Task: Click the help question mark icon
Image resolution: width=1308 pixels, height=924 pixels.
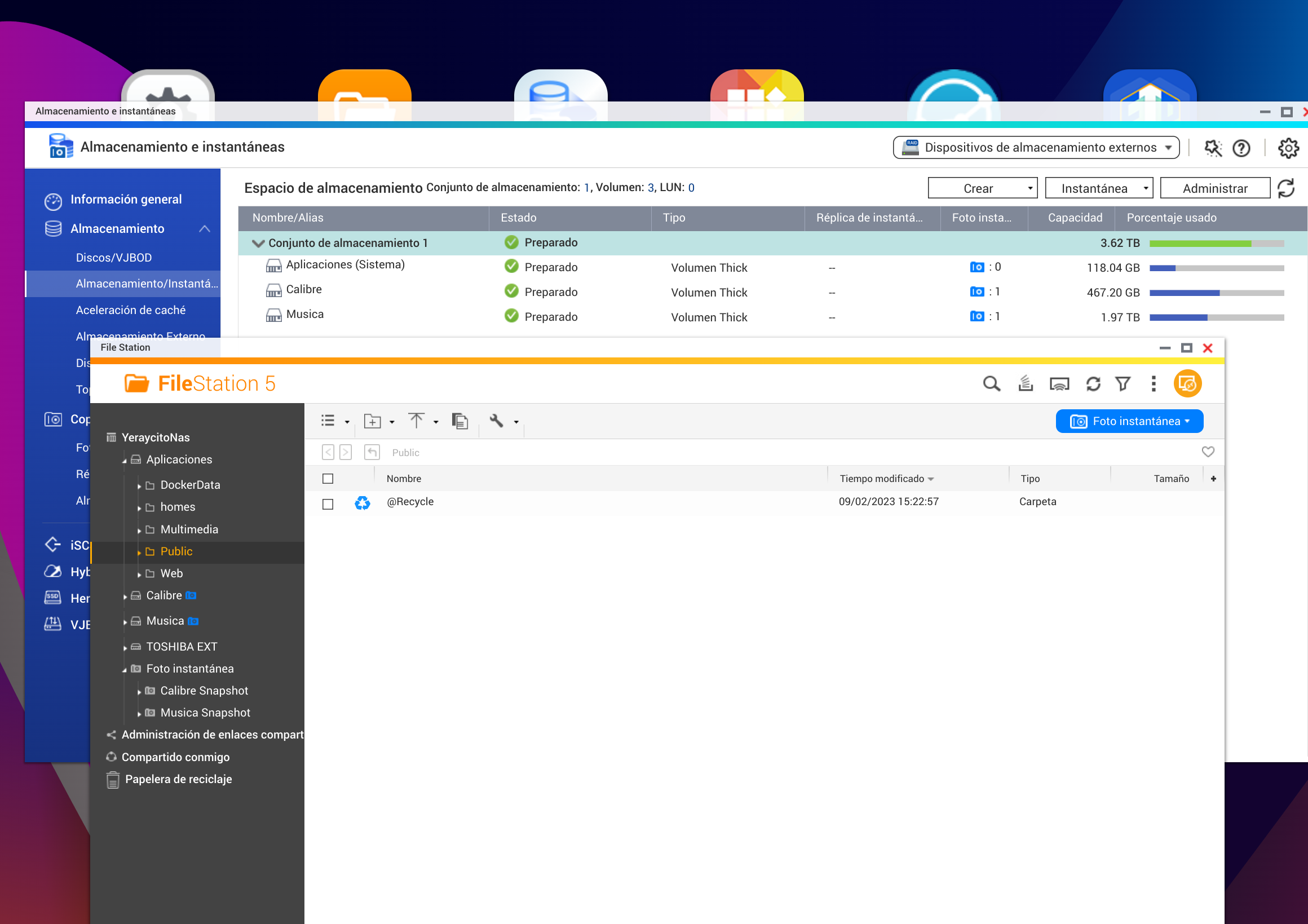Action: click(x=1241, y=148)
